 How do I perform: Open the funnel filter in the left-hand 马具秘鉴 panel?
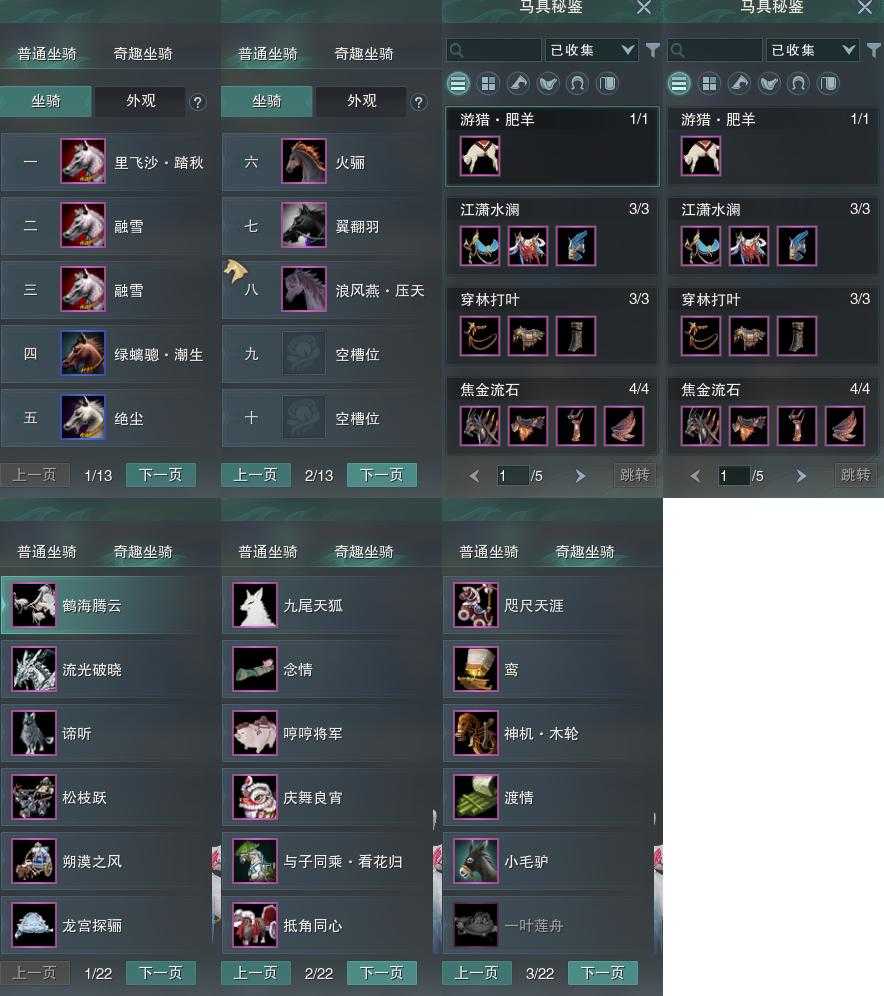click(652, 50)
